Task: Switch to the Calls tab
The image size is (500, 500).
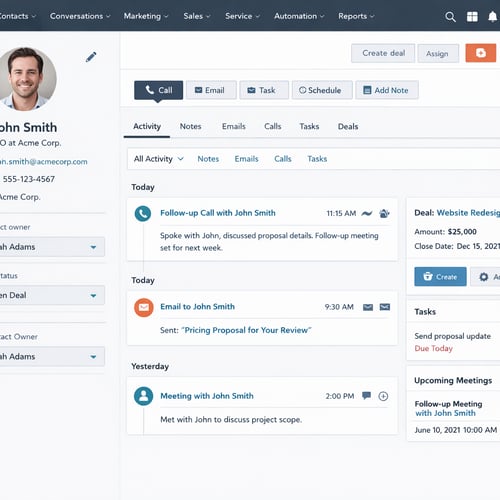Action: click(x=273, y=127)
